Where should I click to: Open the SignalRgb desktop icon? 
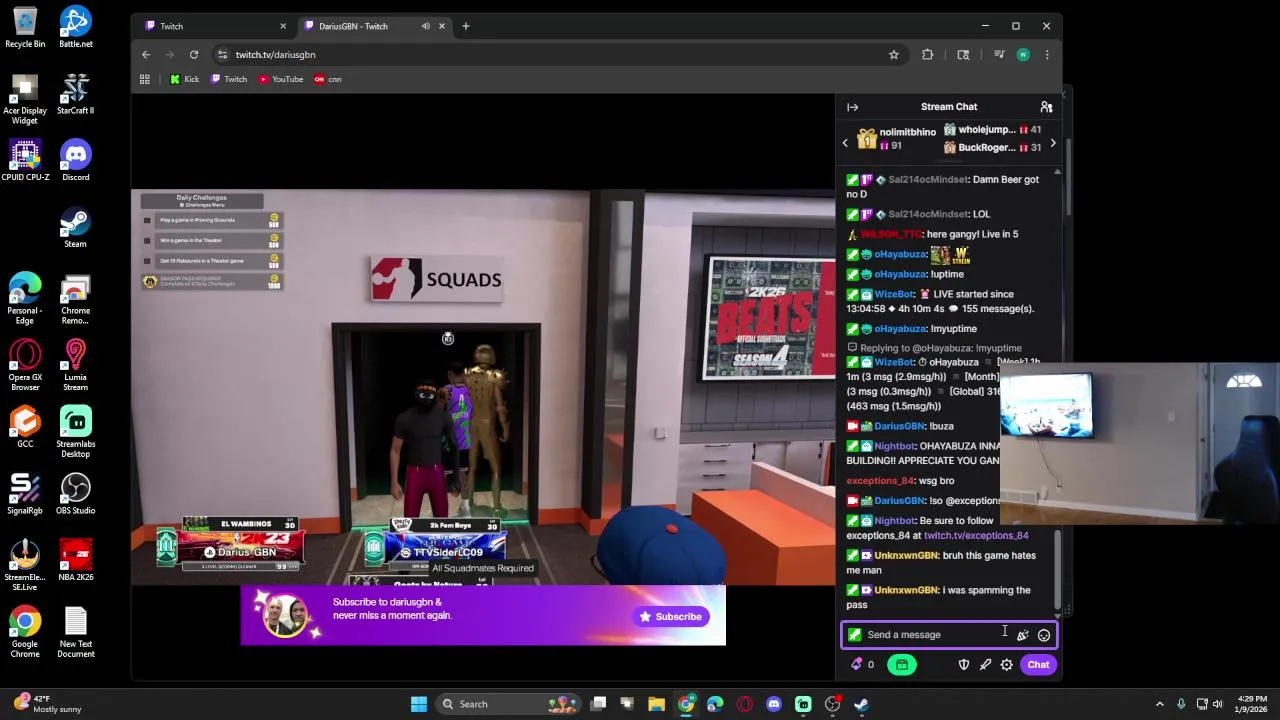[25, 493]
